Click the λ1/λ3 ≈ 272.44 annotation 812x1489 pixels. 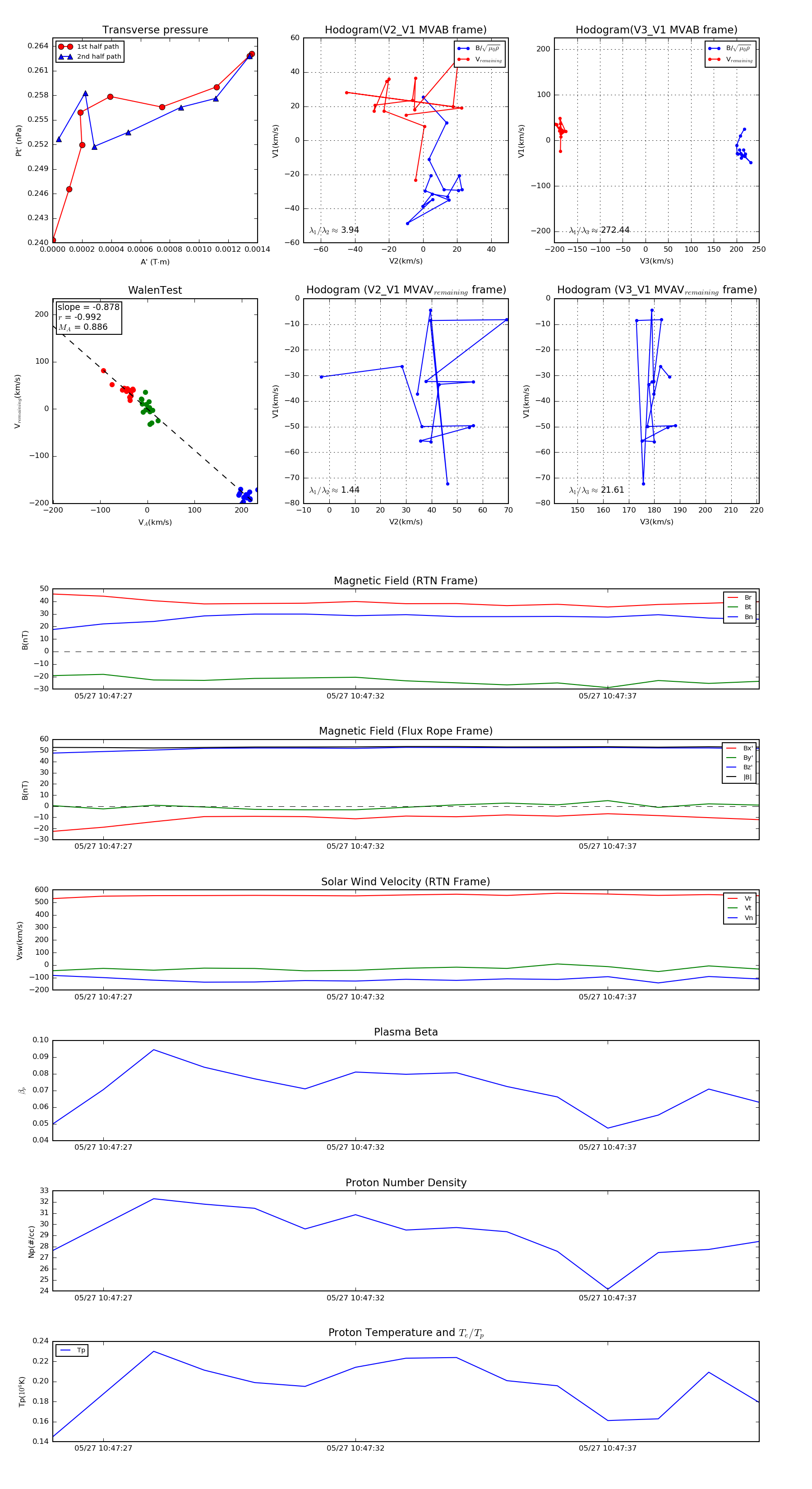[x=599, y=230]
